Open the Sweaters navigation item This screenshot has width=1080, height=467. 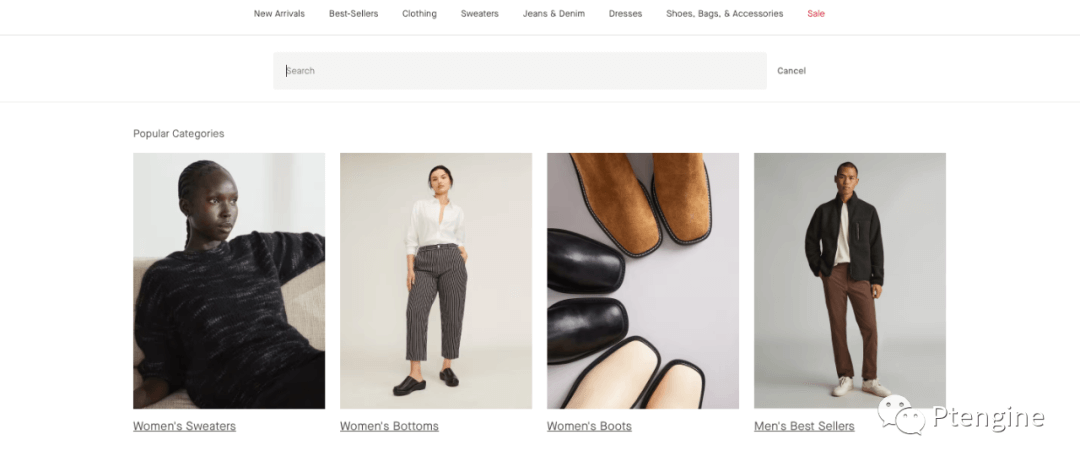click(x=479, y=14)
